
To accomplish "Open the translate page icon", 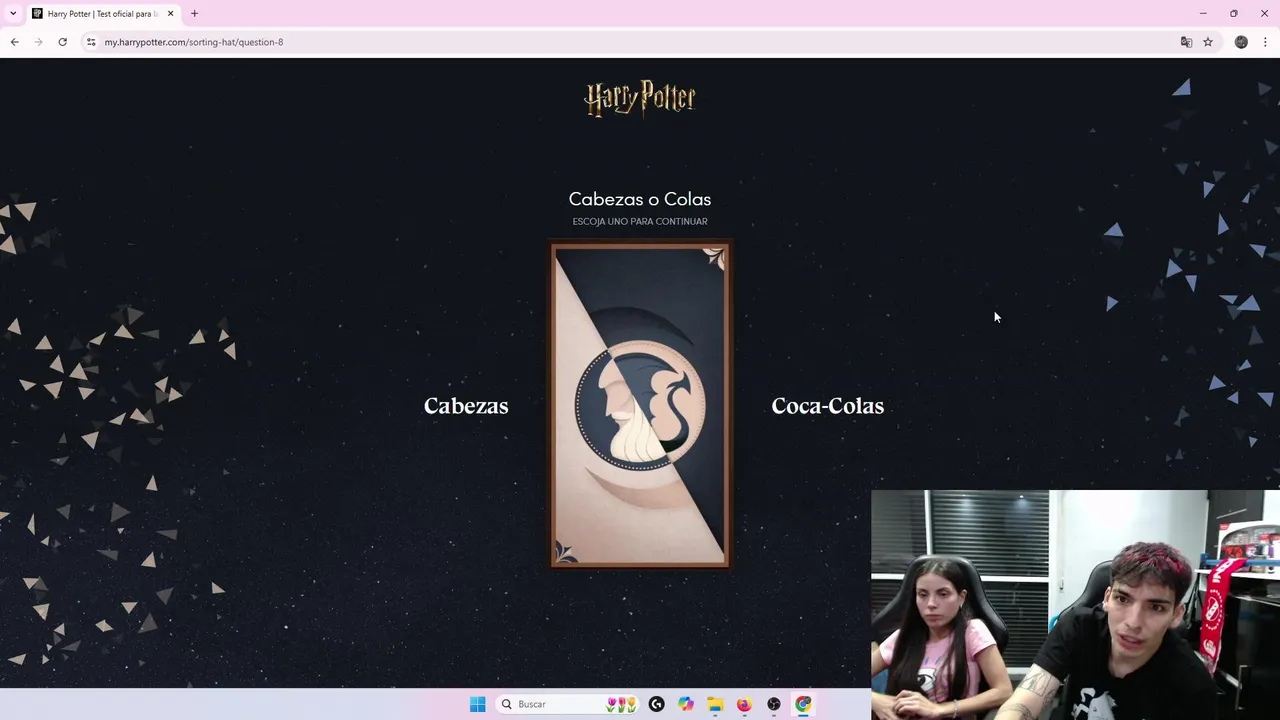I will [x=1186, y=42].
